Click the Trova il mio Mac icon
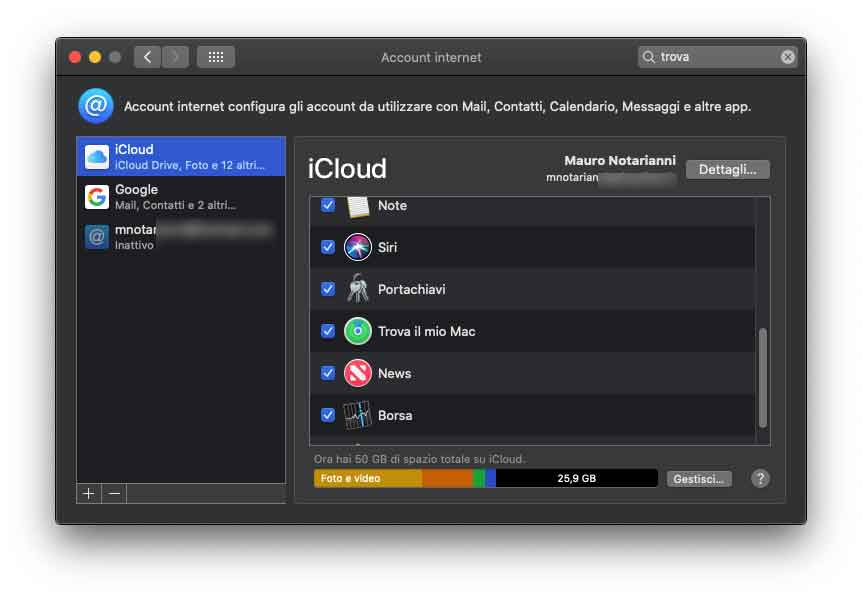 (358, 331)
